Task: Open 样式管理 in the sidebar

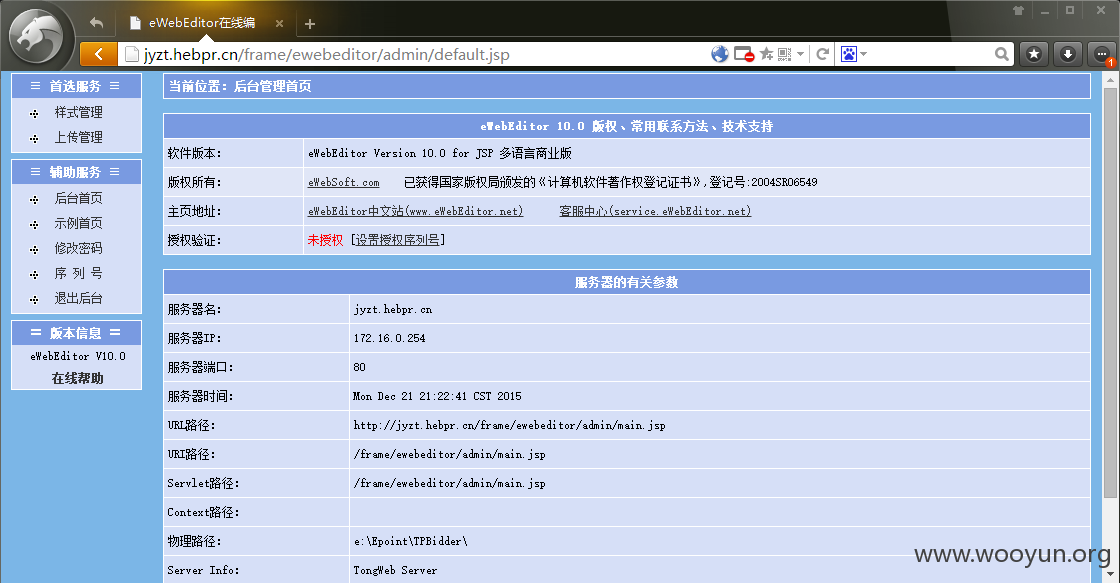Action: pyautogui.click(x=79, y=112)
